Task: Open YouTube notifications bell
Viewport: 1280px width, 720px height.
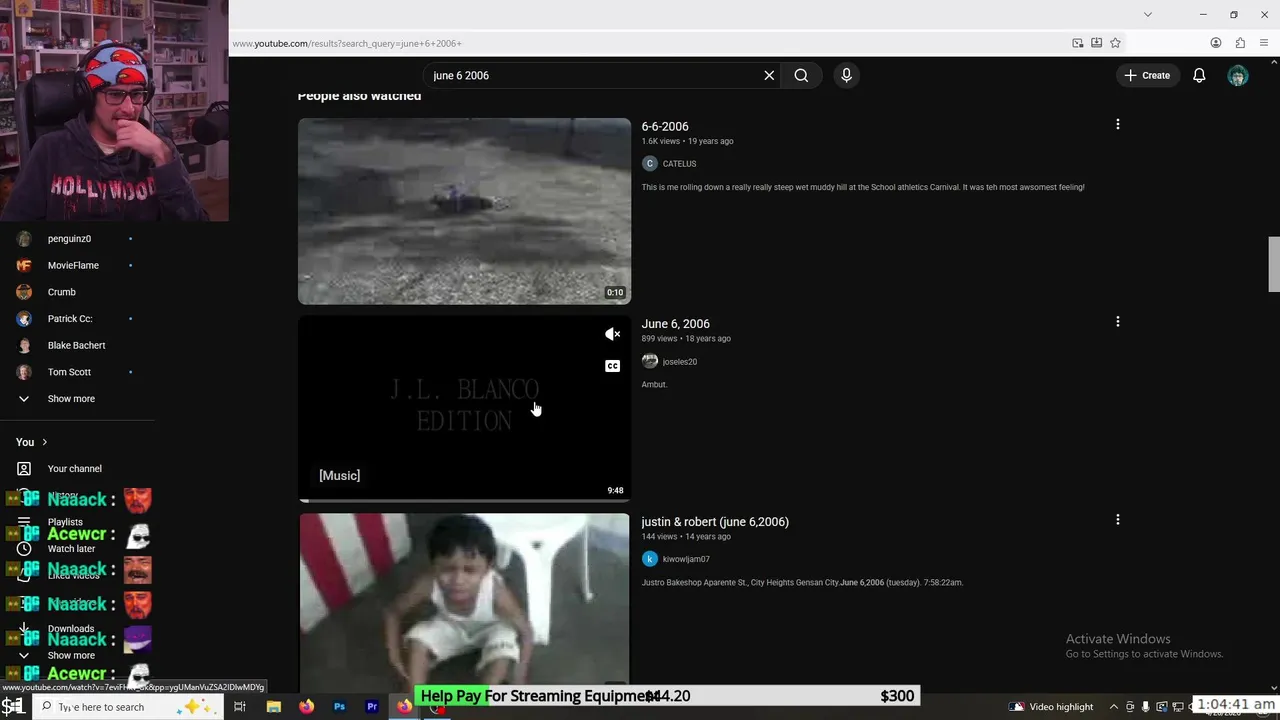Action: coord(1199,75)
